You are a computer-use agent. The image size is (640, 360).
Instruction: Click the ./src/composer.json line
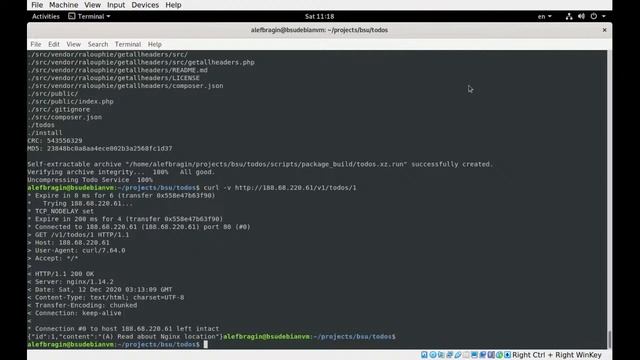tap(65, 117)
